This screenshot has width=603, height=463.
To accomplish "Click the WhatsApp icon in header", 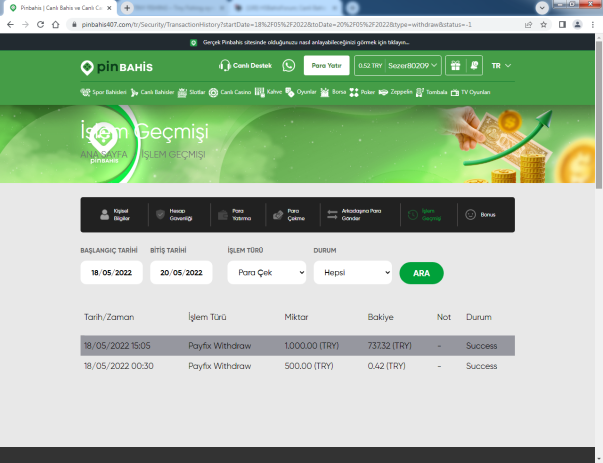I will point(289,66).
